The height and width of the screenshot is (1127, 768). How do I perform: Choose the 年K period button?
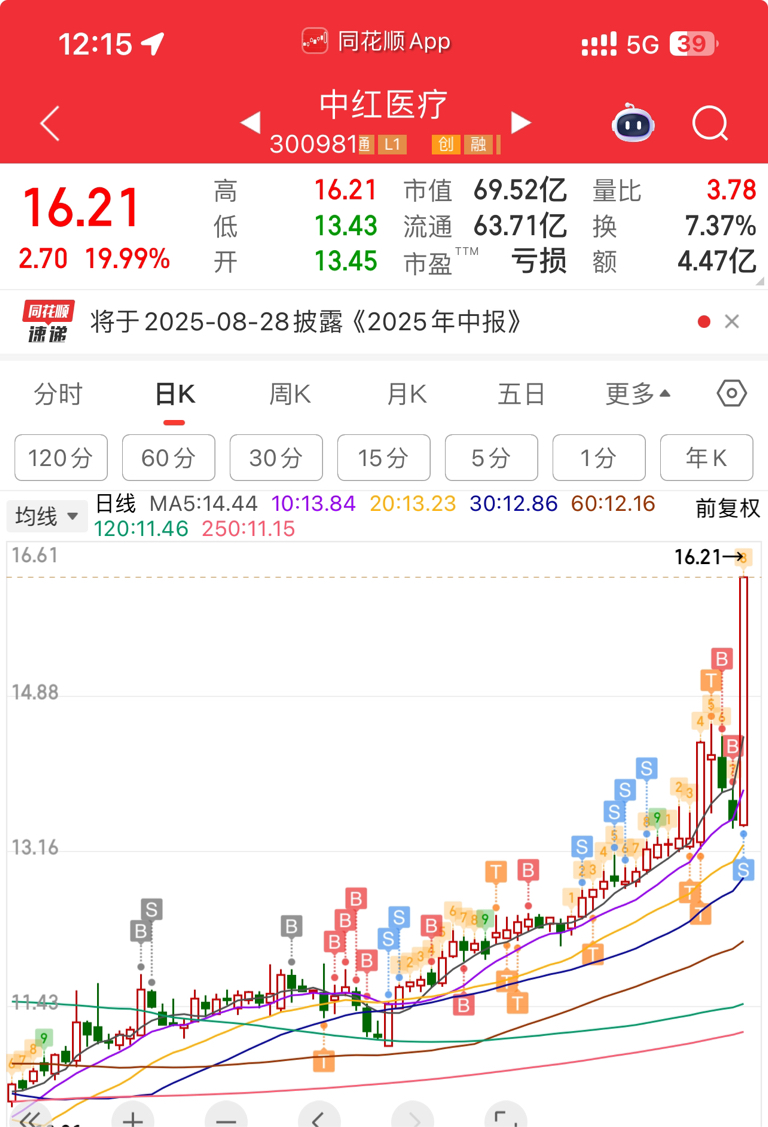(707, 457)
